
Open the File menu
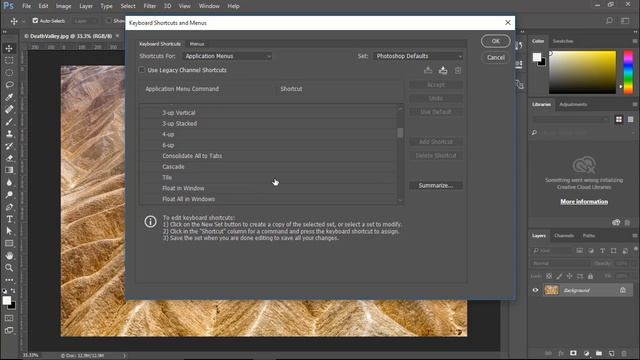pos(27,6)
